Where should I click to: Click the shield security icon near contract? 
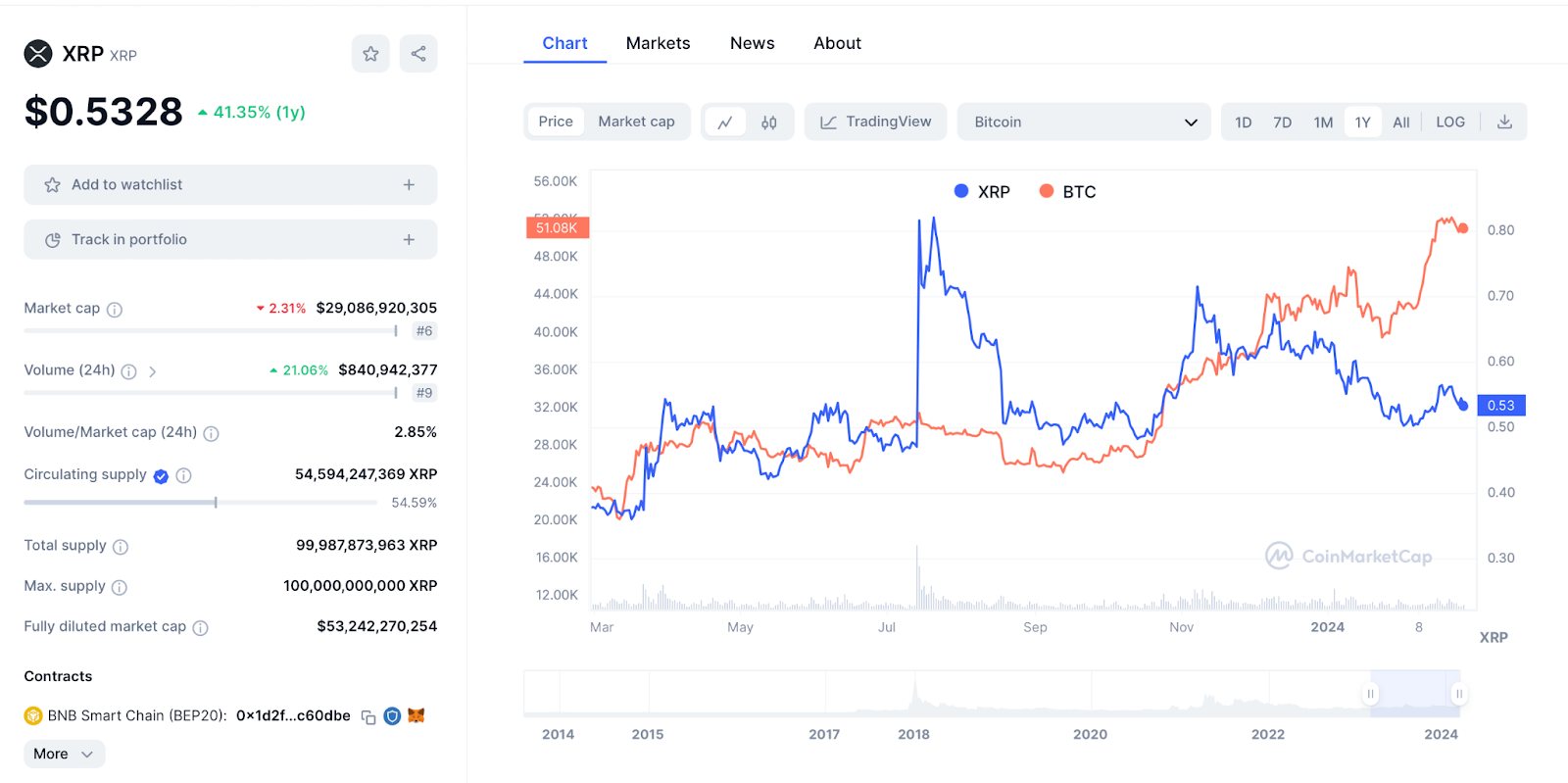coord(392,716)
